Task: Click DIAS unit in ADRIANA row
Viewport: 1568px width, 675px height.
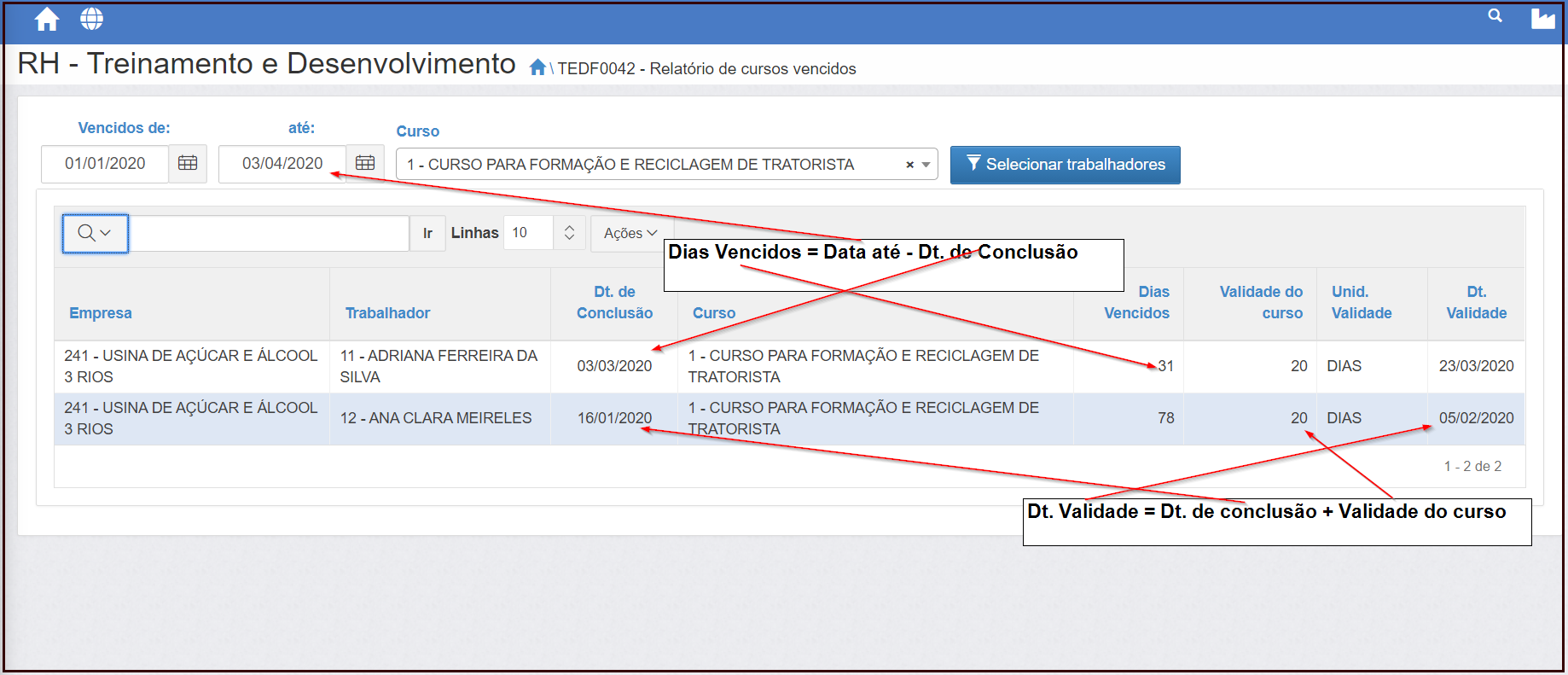Action: [x=1344, y=366]
